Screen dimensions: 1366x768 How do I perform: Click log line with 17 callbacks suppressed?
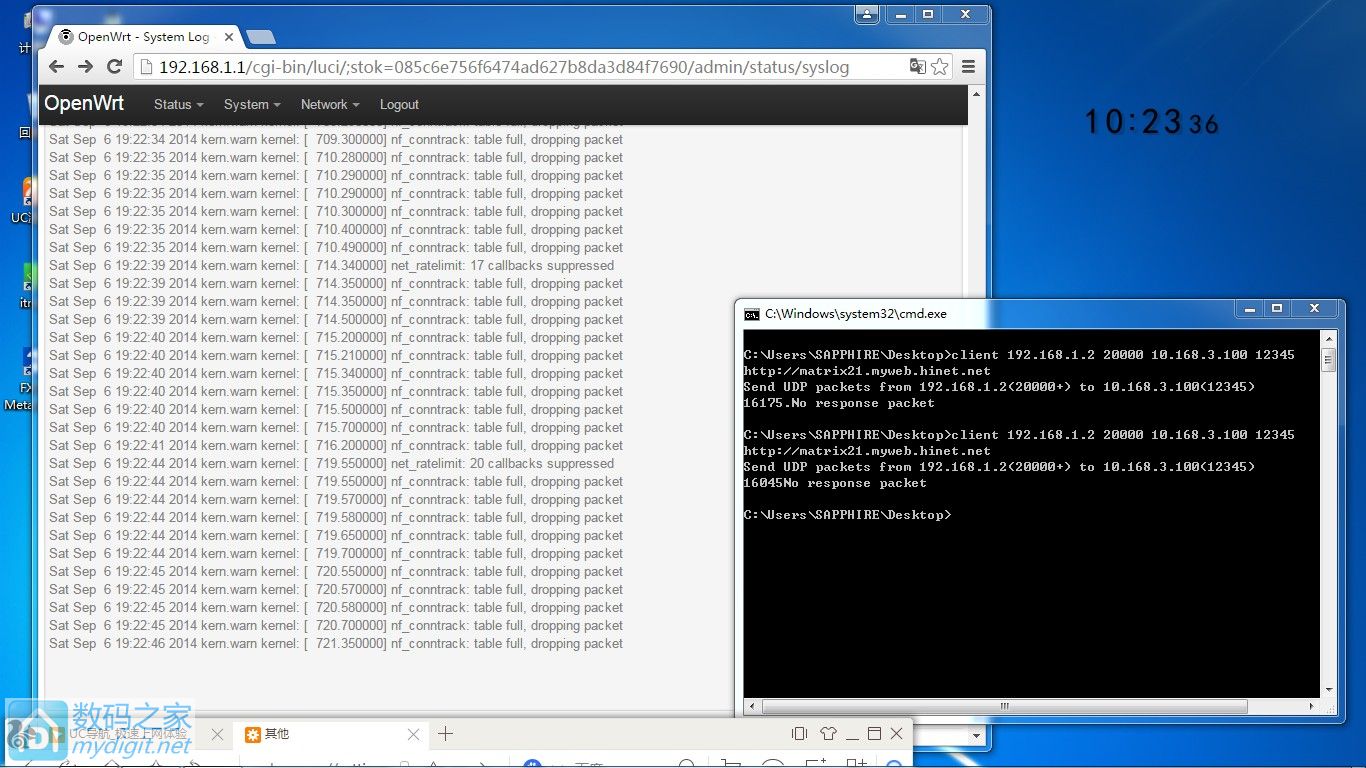[x=332, y=265]
